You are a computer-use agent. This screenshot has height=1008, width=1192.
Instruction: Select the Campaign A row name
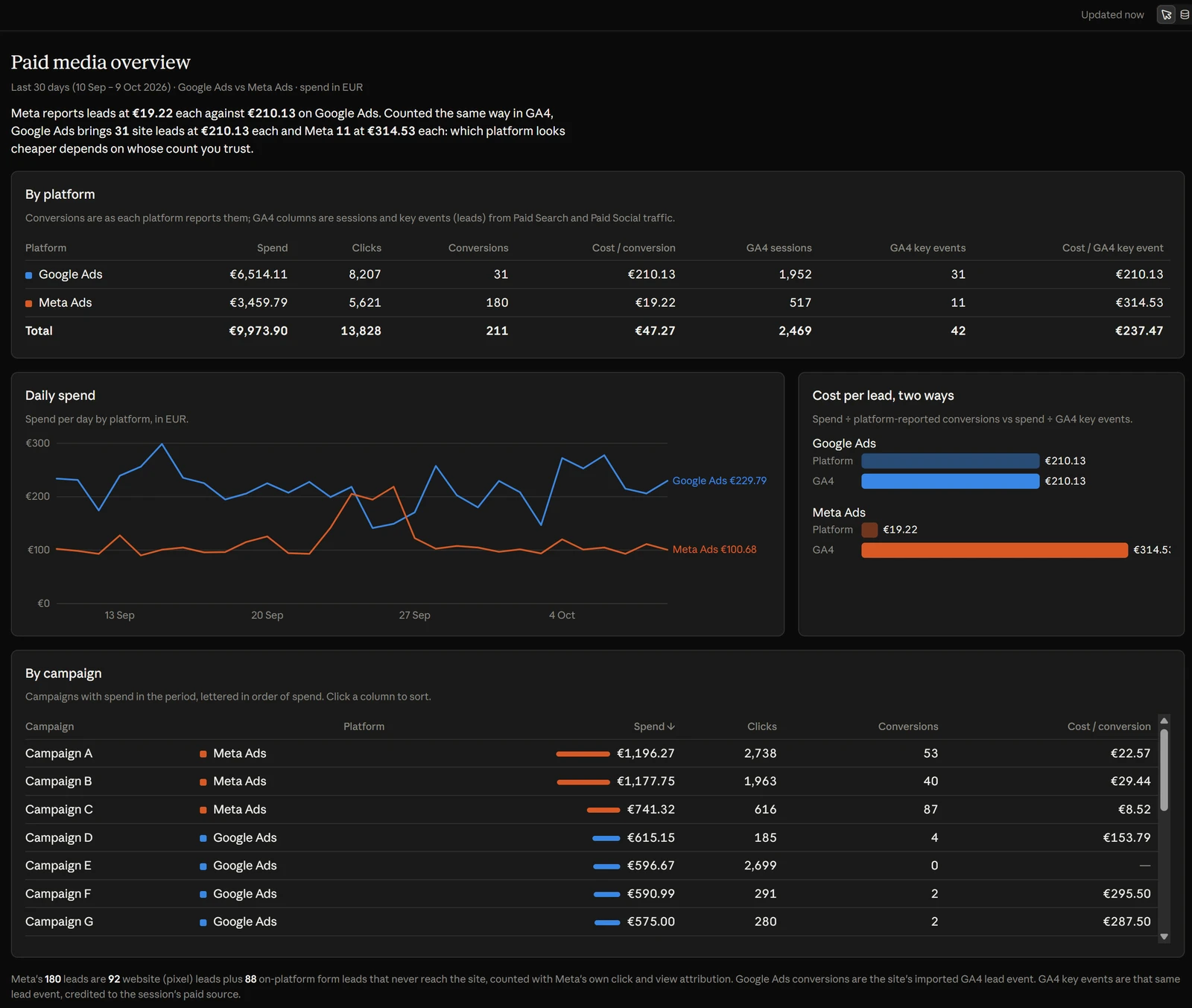pos(59,753)
